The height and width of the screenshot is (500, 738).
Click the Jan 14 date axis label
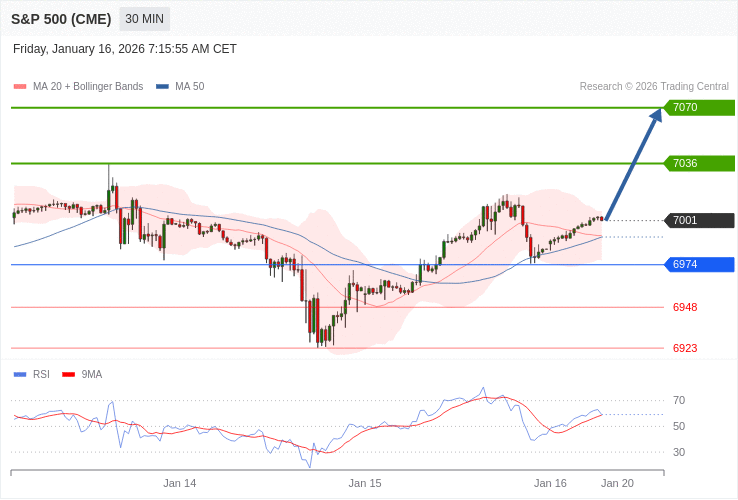point(180,484)
